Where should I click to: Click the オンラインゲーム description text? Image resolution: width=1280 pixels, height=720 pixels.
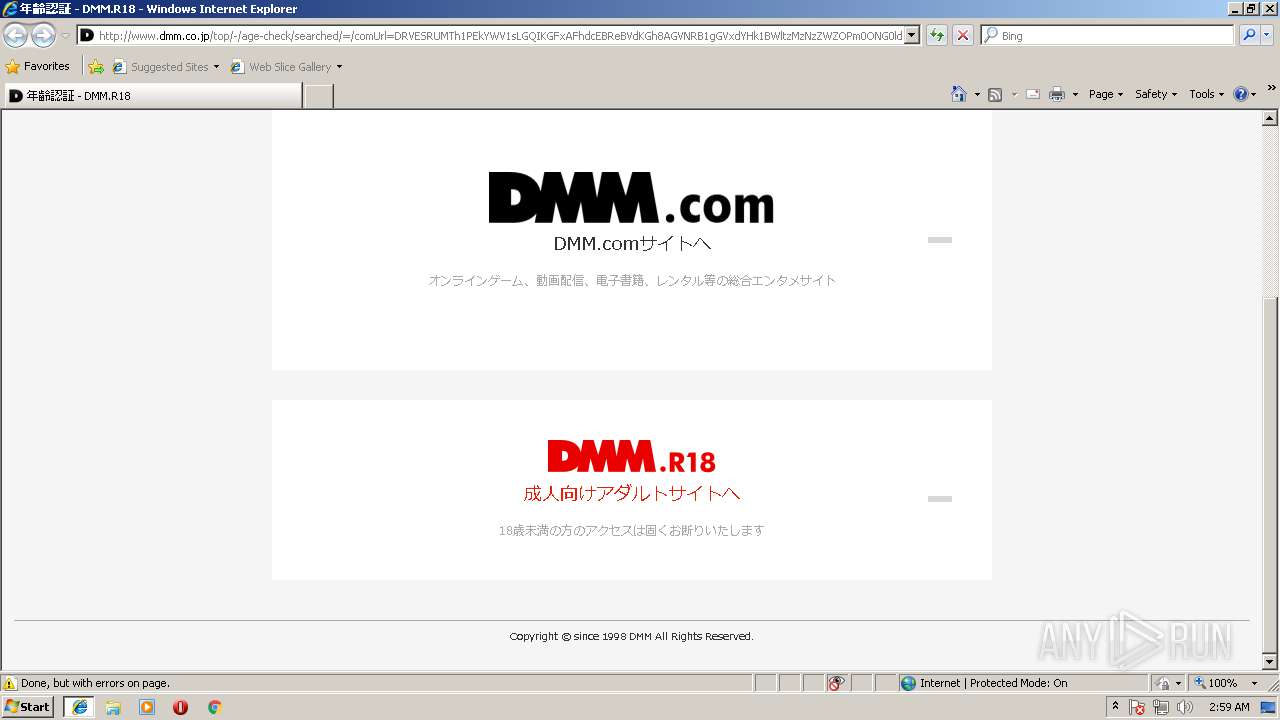[x=632, y=281]
